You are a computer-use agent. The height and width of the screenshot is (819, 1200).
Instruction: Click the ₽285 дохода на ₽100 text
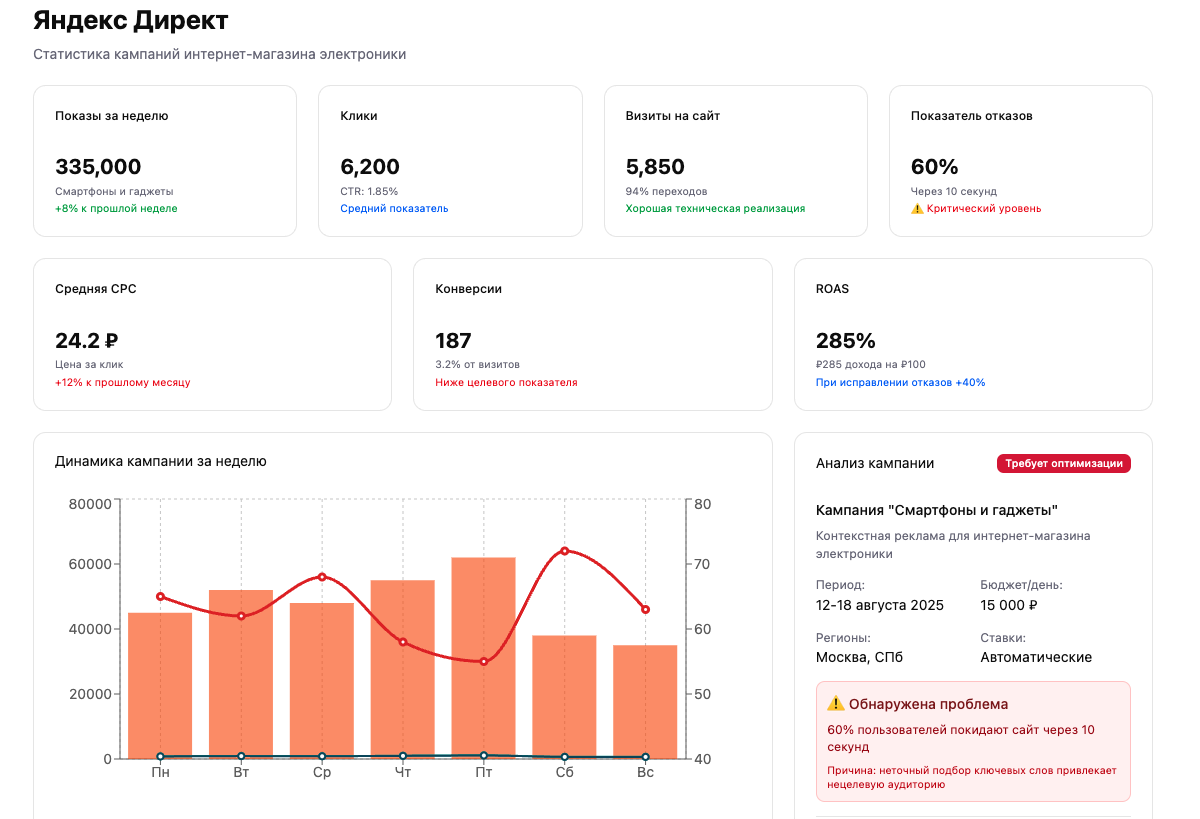click(871, 364)
